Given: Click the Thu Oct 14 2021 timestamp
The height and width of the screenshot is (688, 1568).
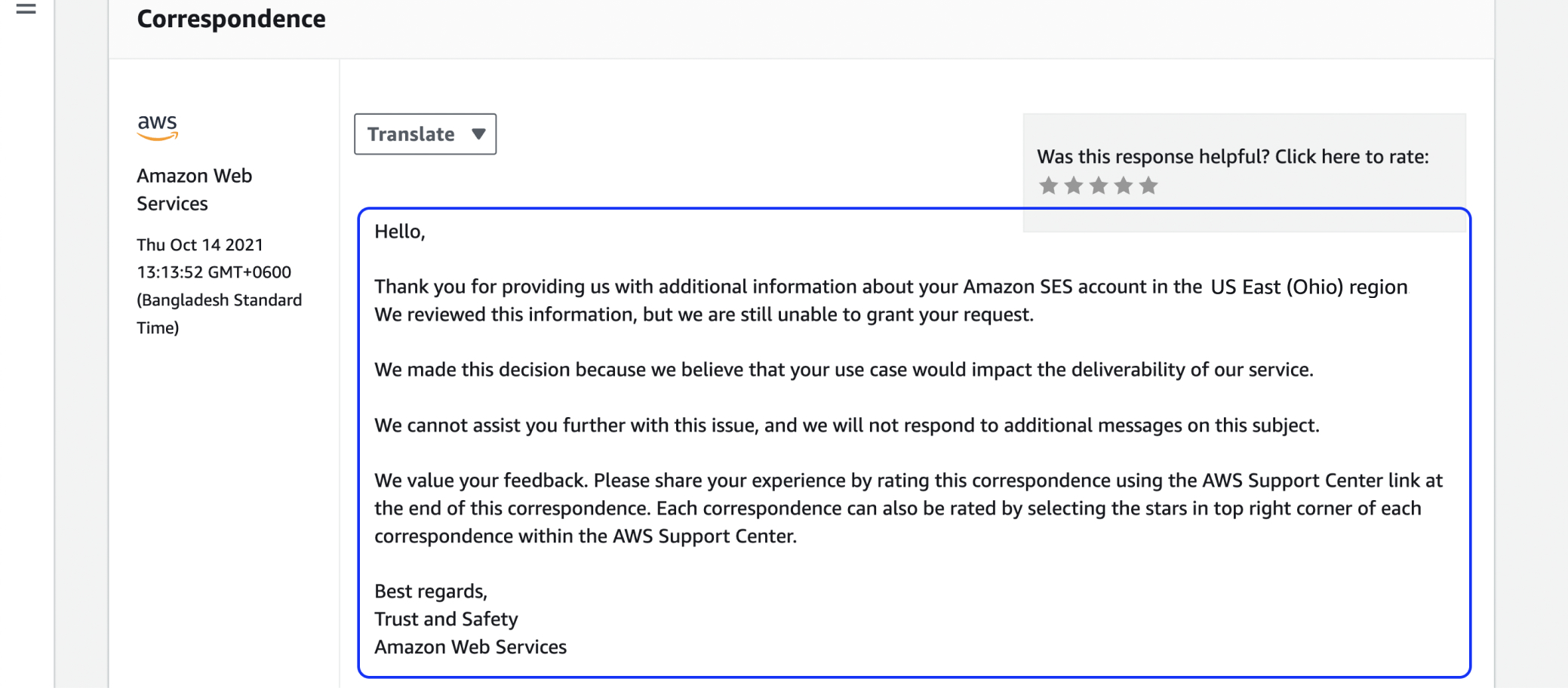Looking at the screenshot, I should 200,244.
